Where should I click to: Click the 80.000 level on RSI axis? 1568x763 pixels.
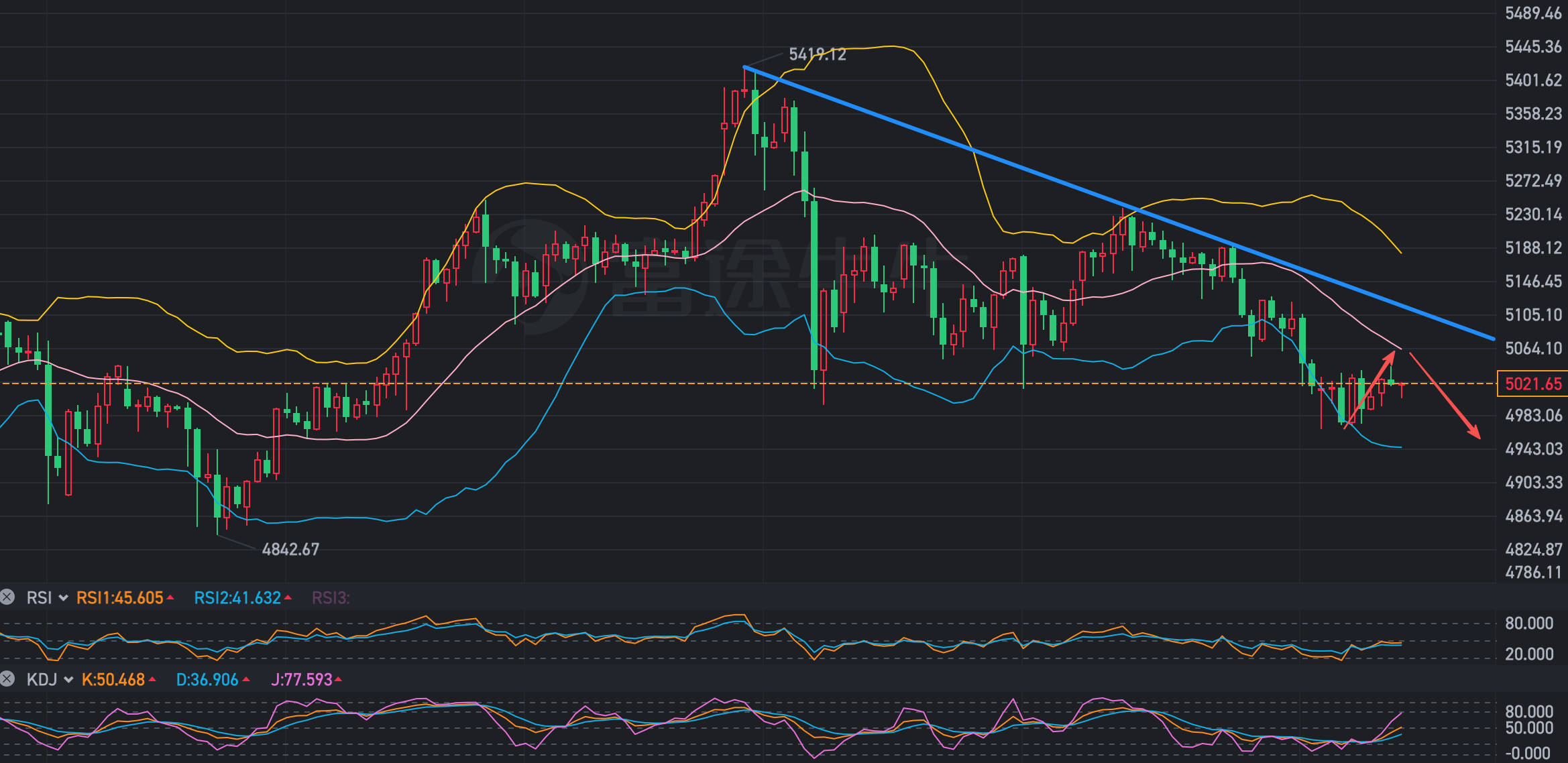point(1529,623)
